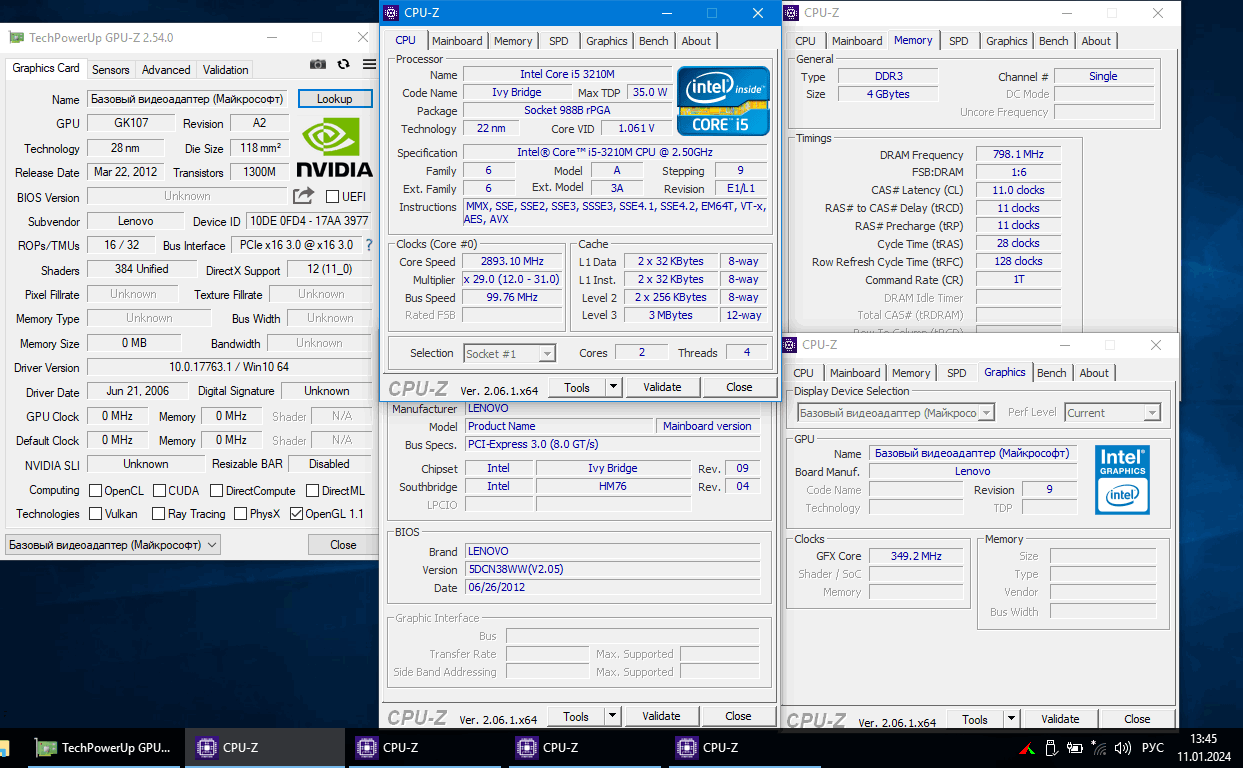Viewport: 1243px width, 768px height.
Task: Toggle the OpenGL 1.1 checkbox
Action: (297, 514)
